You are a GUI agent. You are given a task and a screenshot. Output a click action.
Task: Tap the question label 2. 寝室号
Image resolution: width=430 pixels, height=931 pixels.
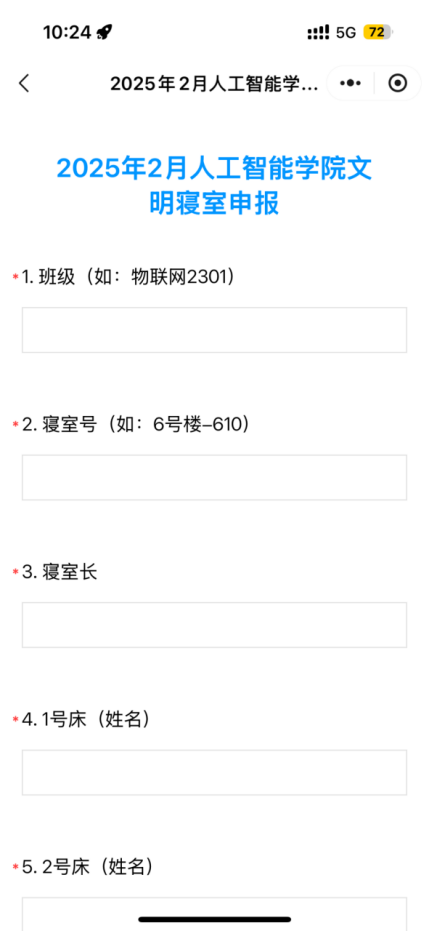point(59,425)
